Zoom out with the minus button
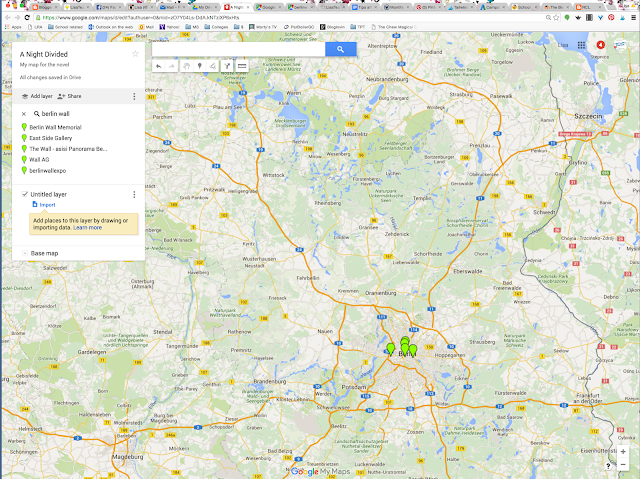This screenshot has width=640, height=479. [x=623, y=465]
